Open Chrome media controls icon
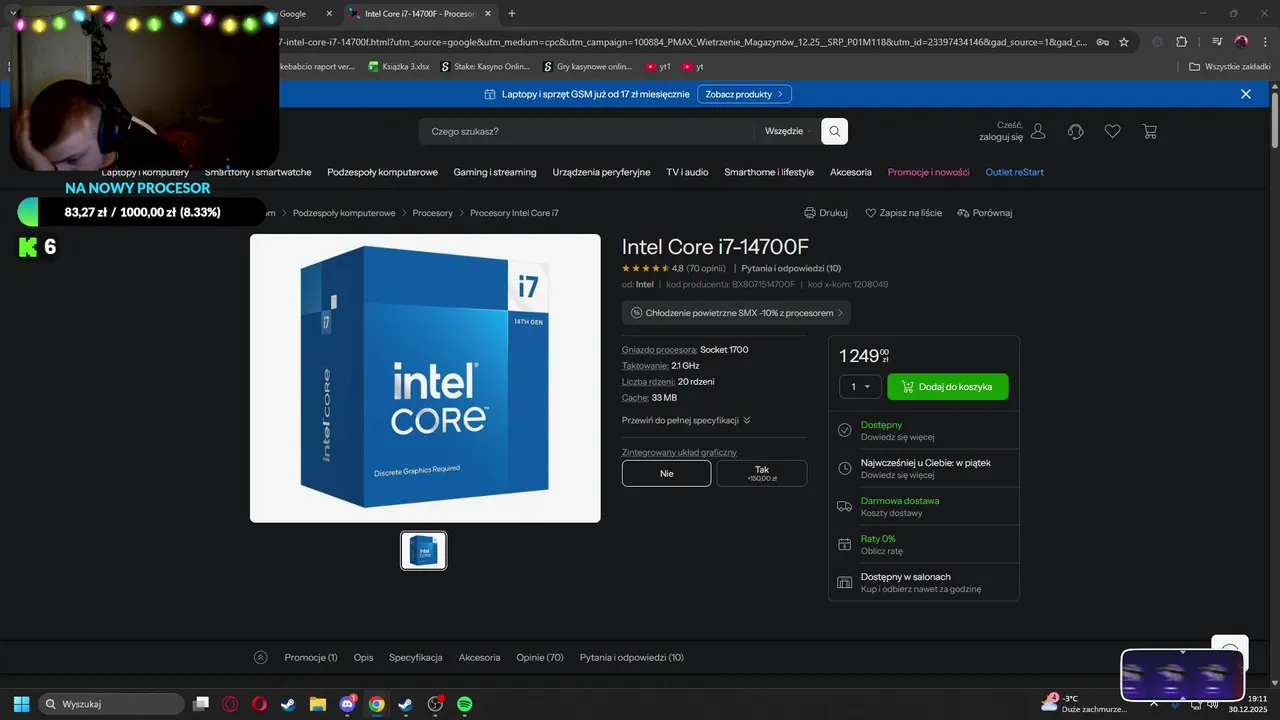 tap(1217, 42)
